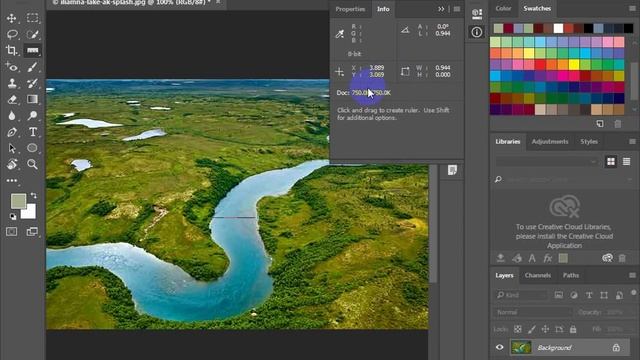Image resolution: width=640 pixels, height=360 pixels.
Task: Switch to the Info tab
Action: pos(383,9)
